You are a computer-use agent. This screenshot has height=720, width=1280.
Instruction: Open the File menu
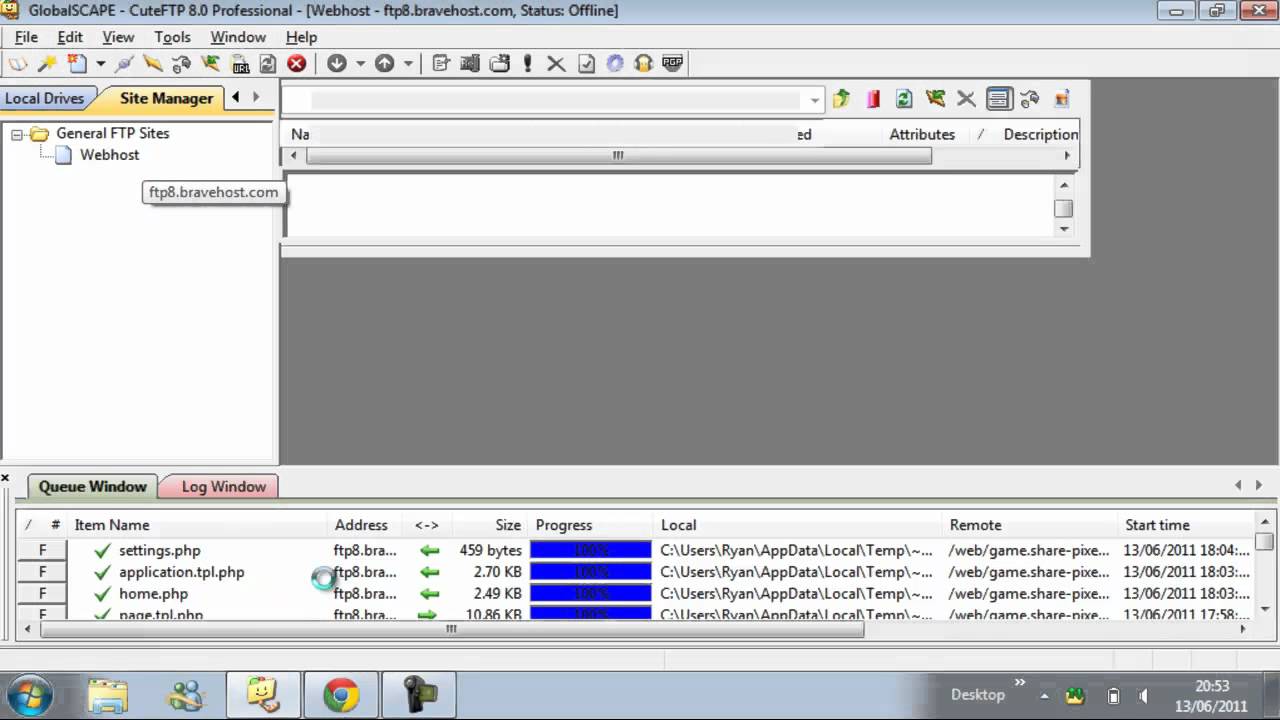26,37
